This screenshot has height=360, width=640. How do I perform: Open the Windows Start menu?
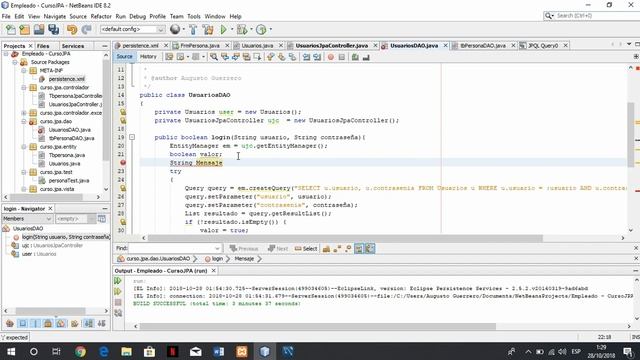pos(11,351)
